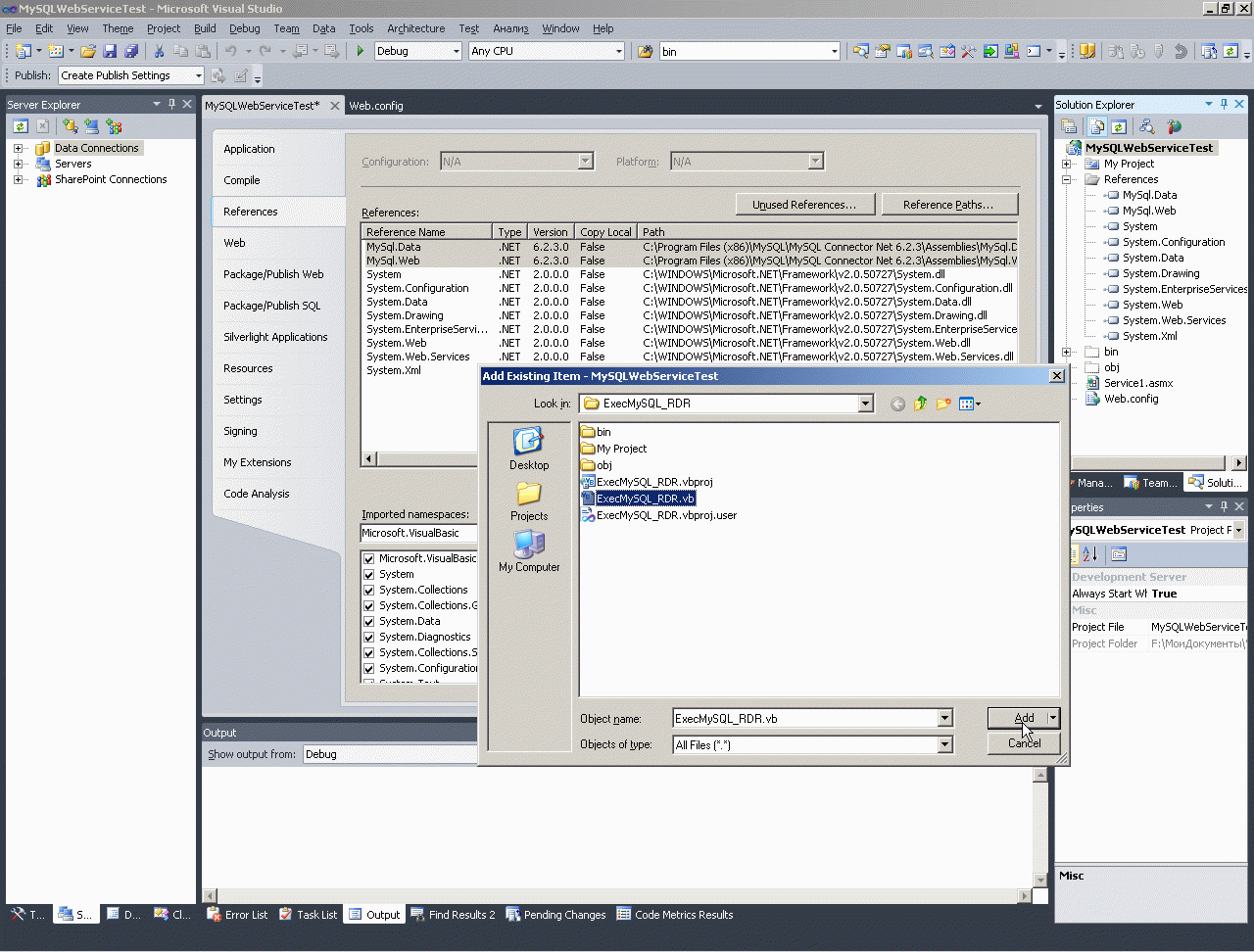Select the ExecMySQL_RDR.vbproj.user file
1254x952 pixels.
click(659, 515)
